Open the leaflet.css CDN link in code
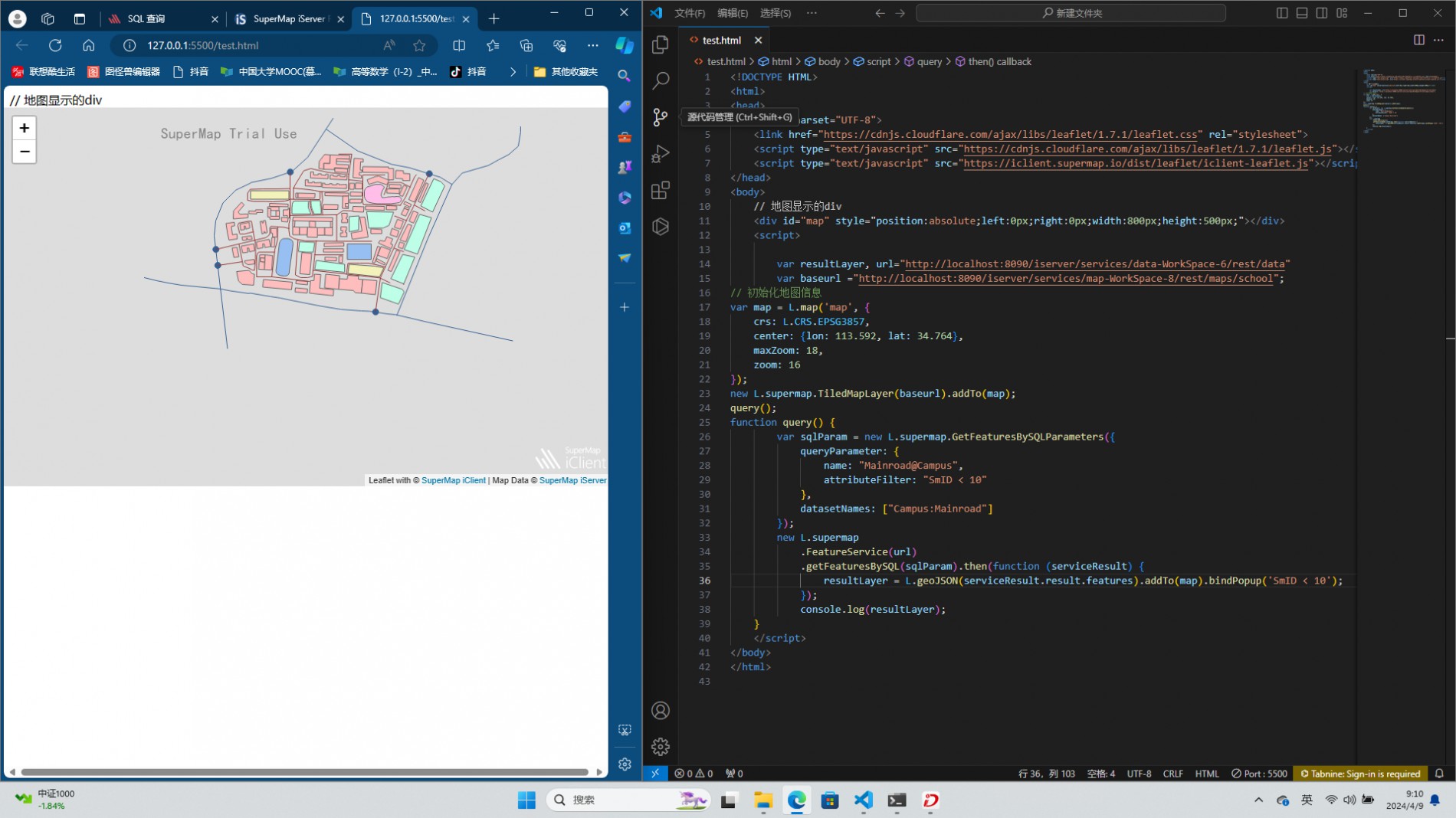 (1012, 134)
